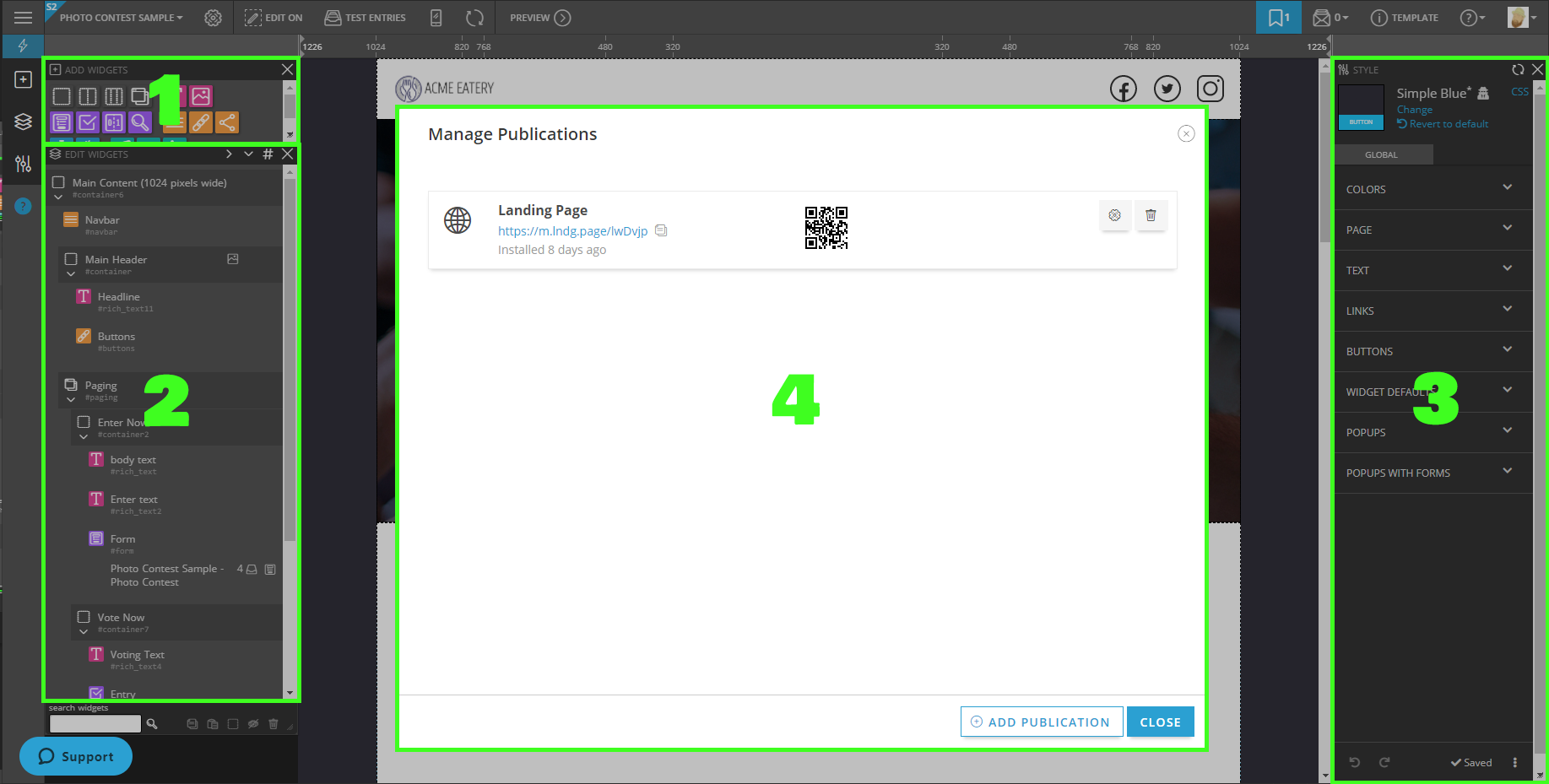1549x784 pixels.
Task: Toggle widget visibility with crossed-eye icon
Action: 253,724
